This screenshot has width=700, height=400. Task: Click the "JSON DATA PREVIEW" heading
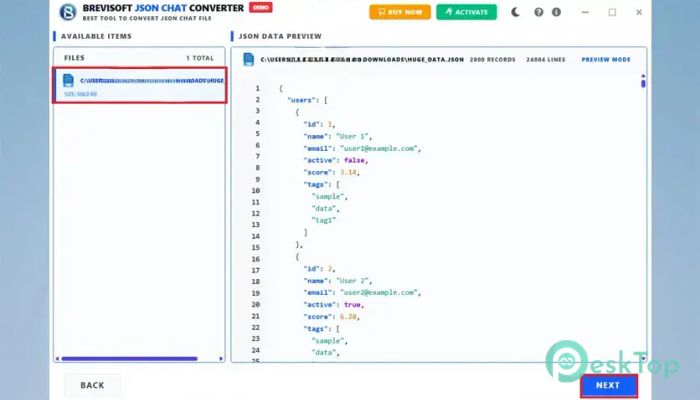280,36
